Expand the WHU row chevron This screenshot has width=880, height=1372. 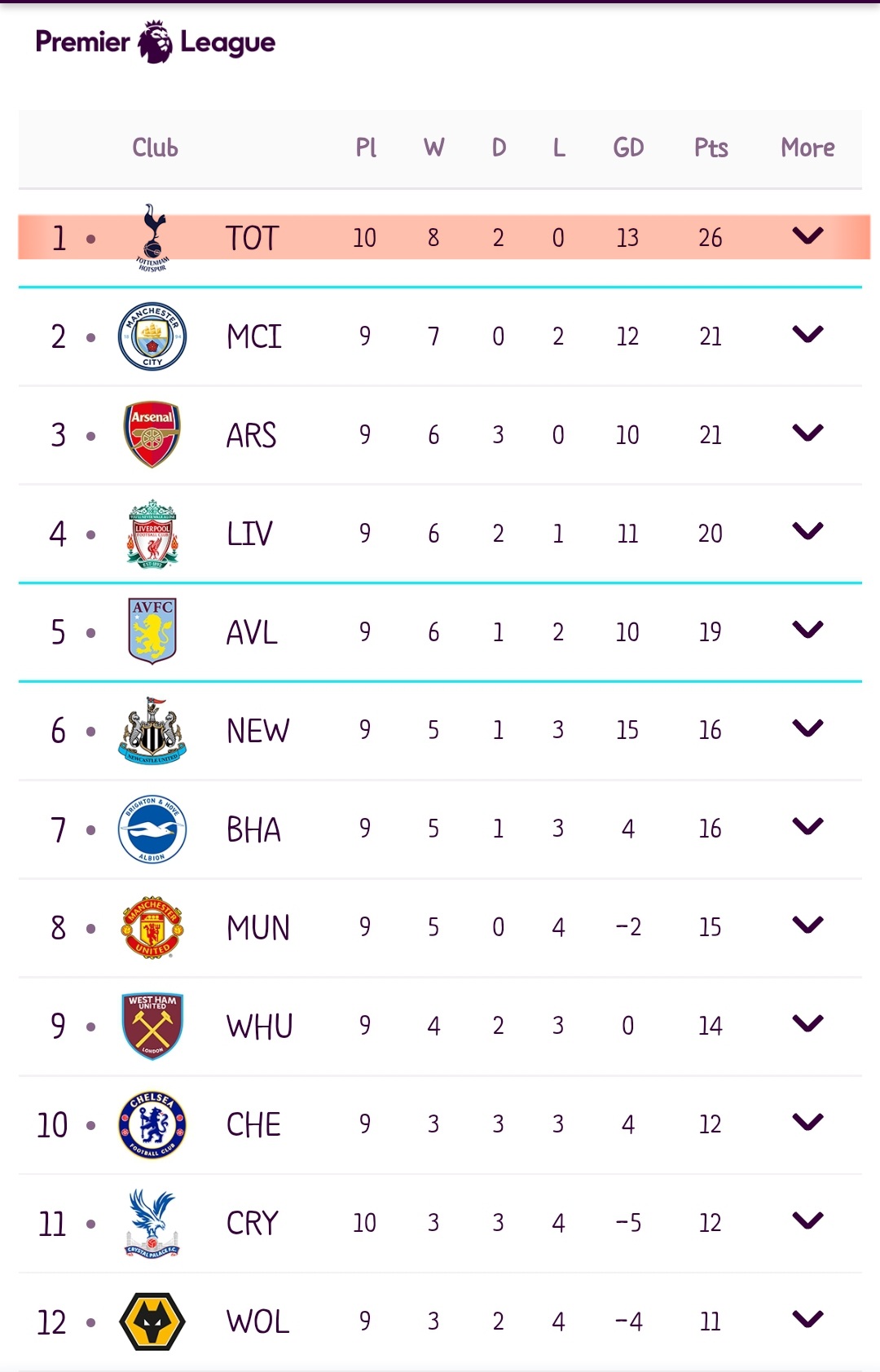[x=807, y=1024]
